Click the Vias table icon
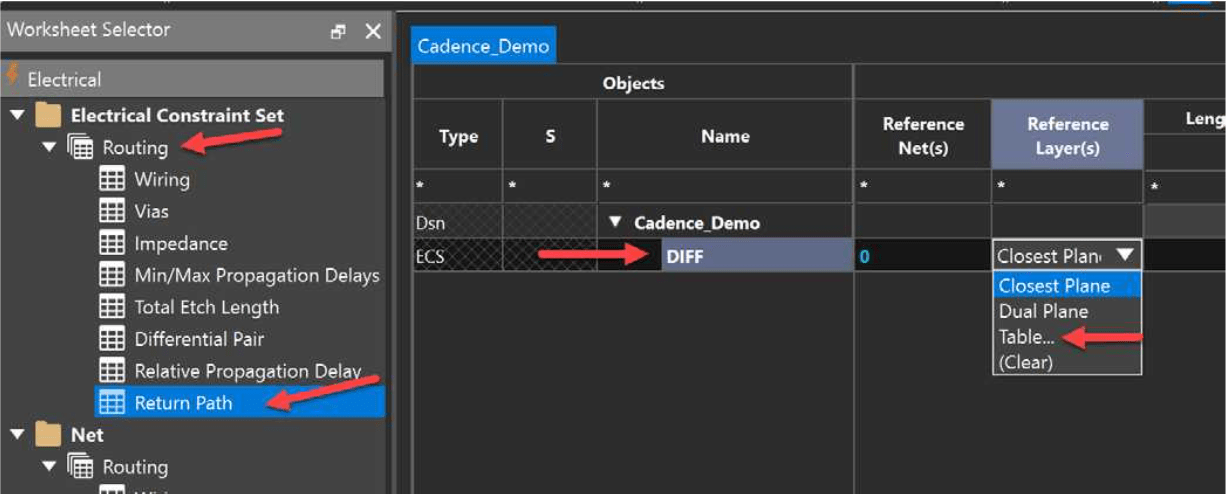Screen dimensions: 1227x494 tap(112, 212)
